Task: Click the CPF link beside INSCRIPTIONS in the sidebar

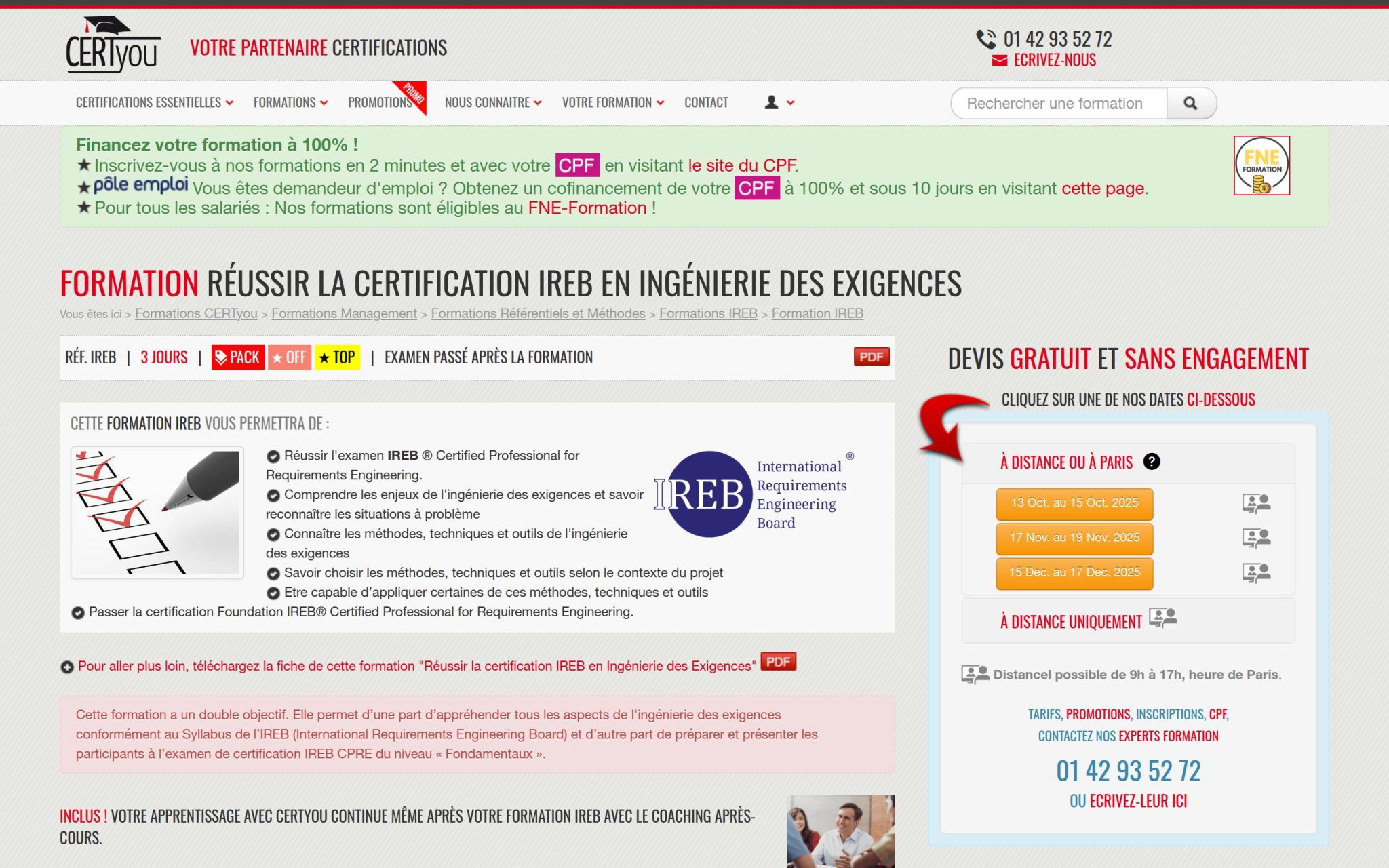Action: pos(1218,714)
